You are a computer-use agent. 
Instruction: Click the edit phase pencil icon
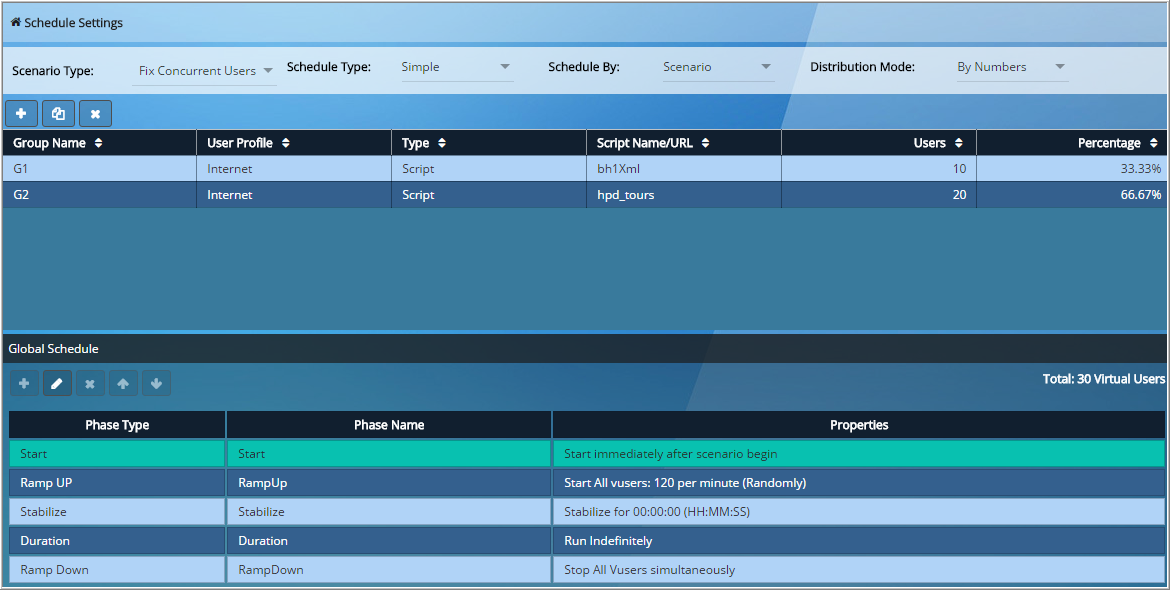[x=57, y=383]
